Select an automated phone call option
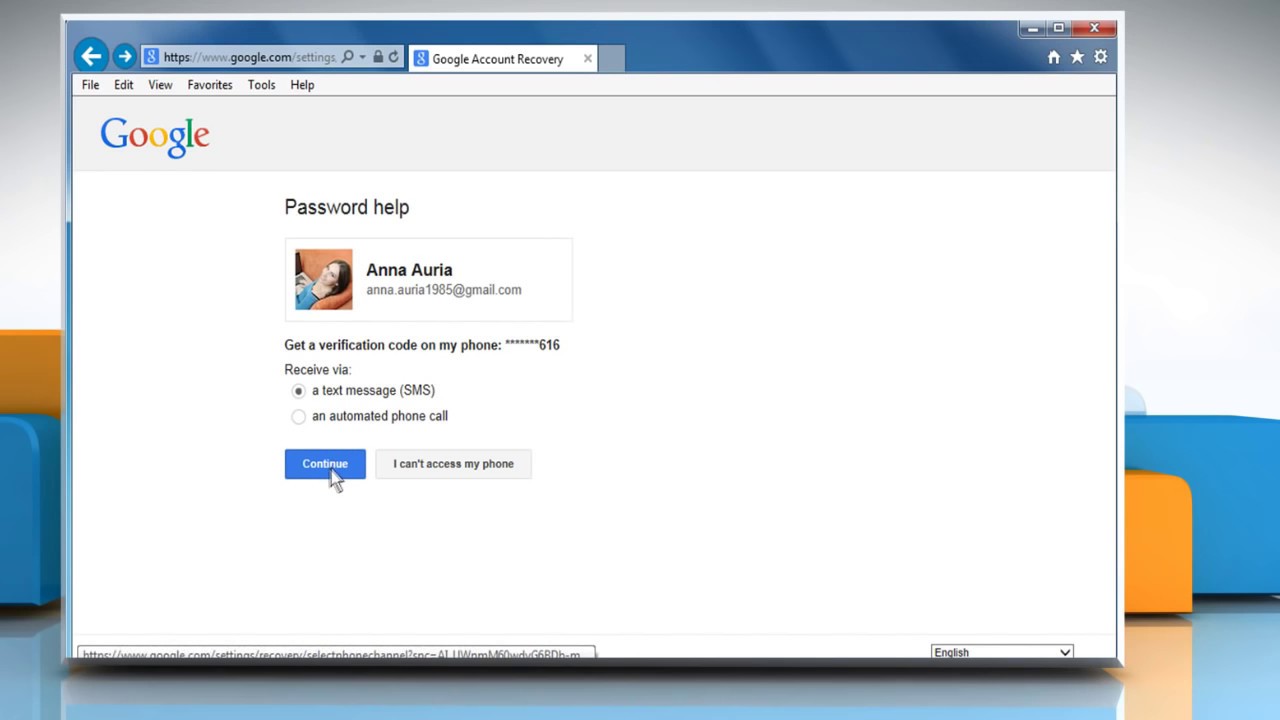 click(298, 416)
